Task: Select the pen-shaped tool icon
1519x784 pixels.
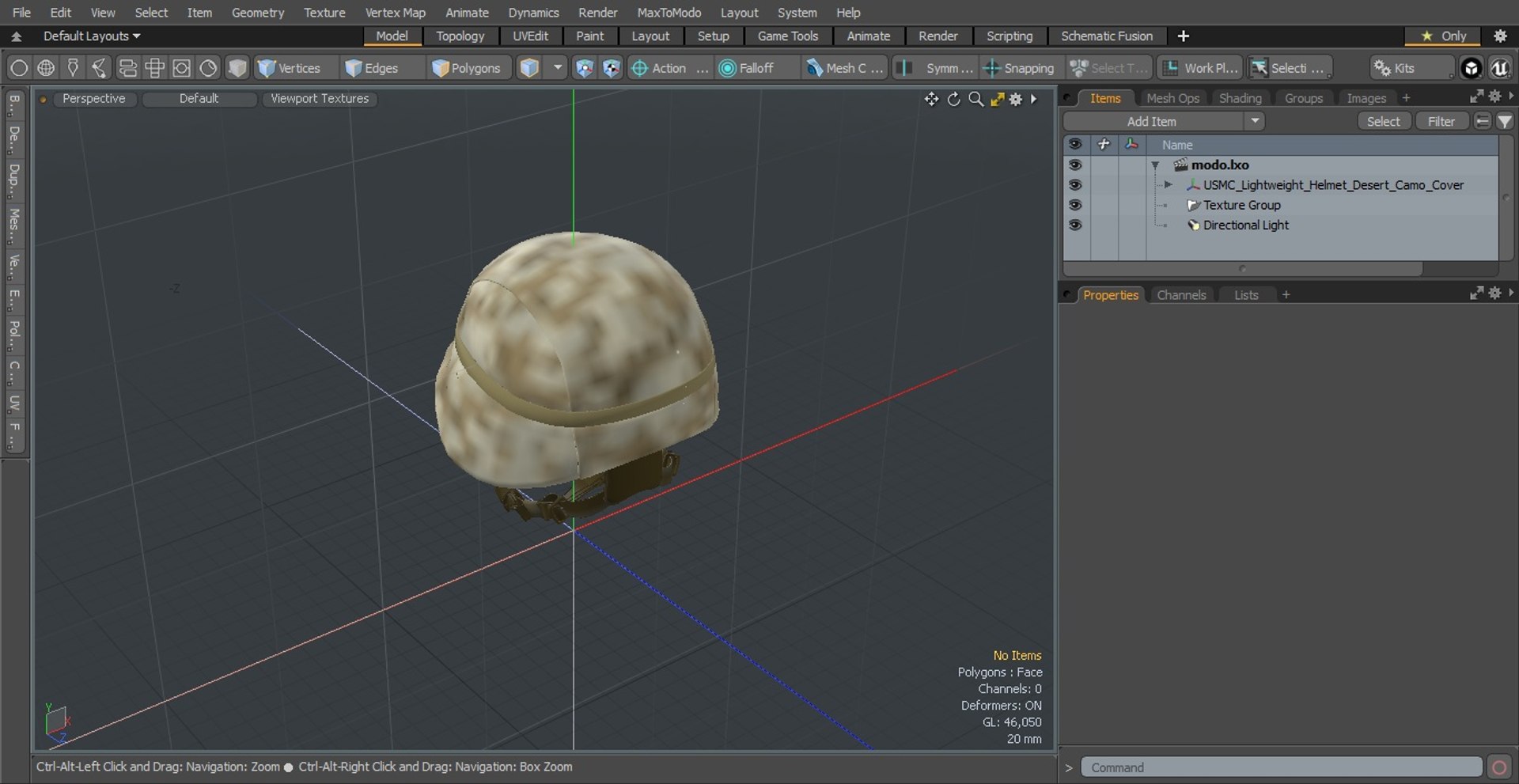Action: [x=73, y=68]
